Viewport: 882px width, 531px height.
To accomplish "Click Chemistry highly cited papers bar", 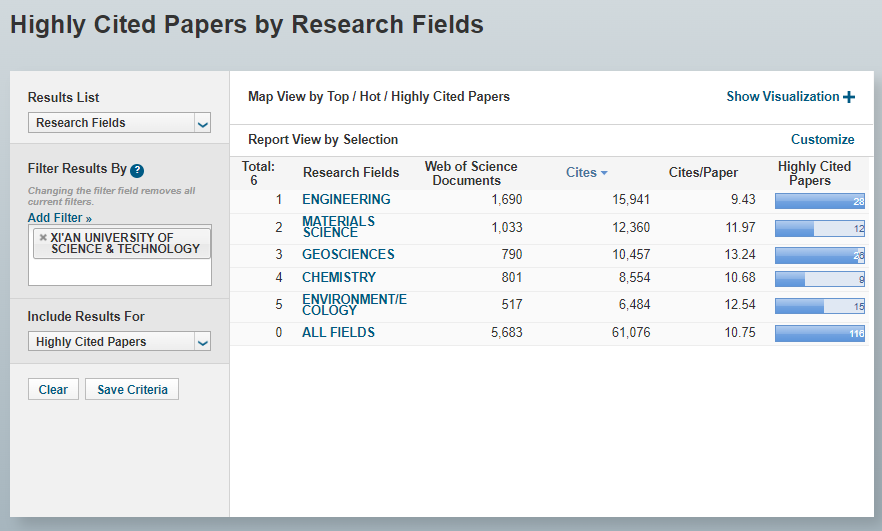I will 820,279.
